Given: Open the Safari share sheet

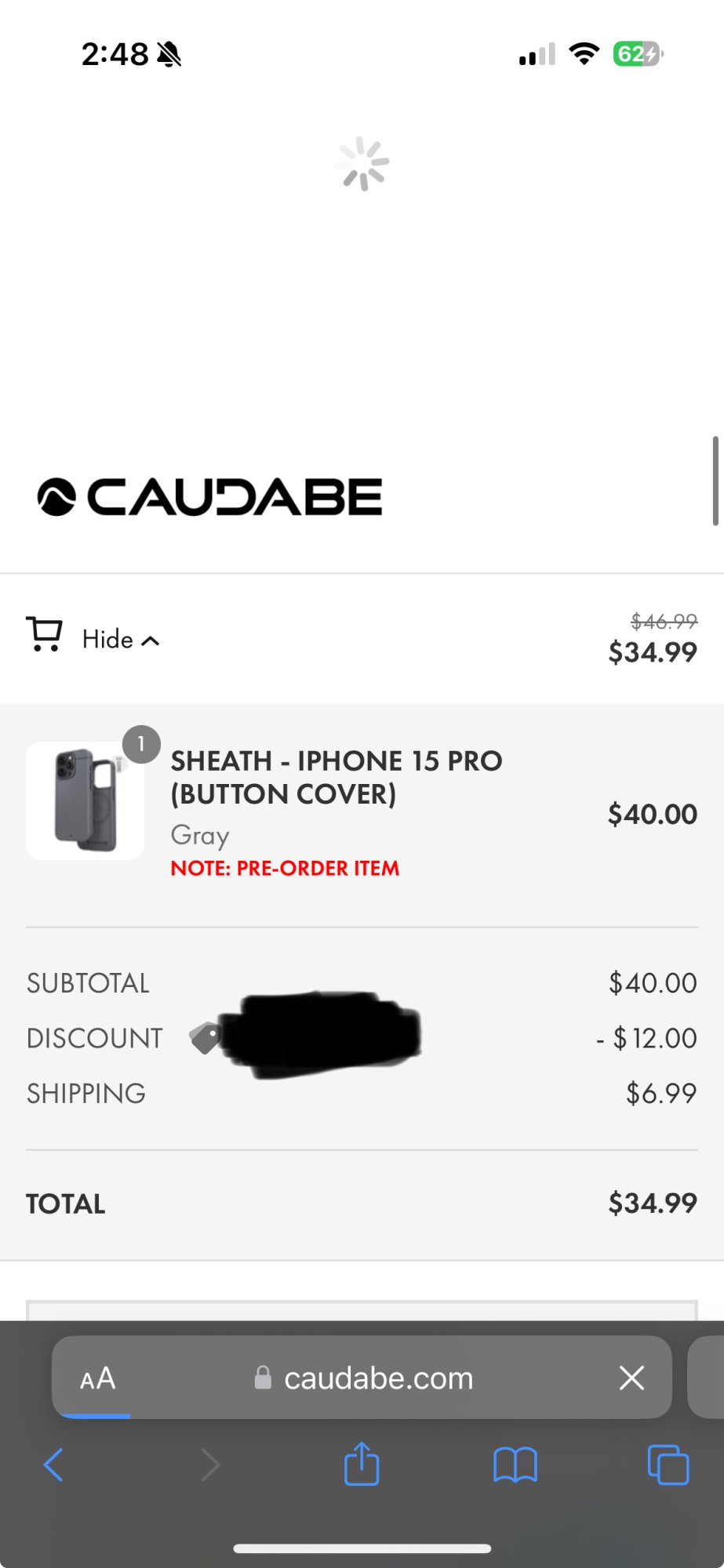Looking at the screenshot, I should (x=362, y=1463).
